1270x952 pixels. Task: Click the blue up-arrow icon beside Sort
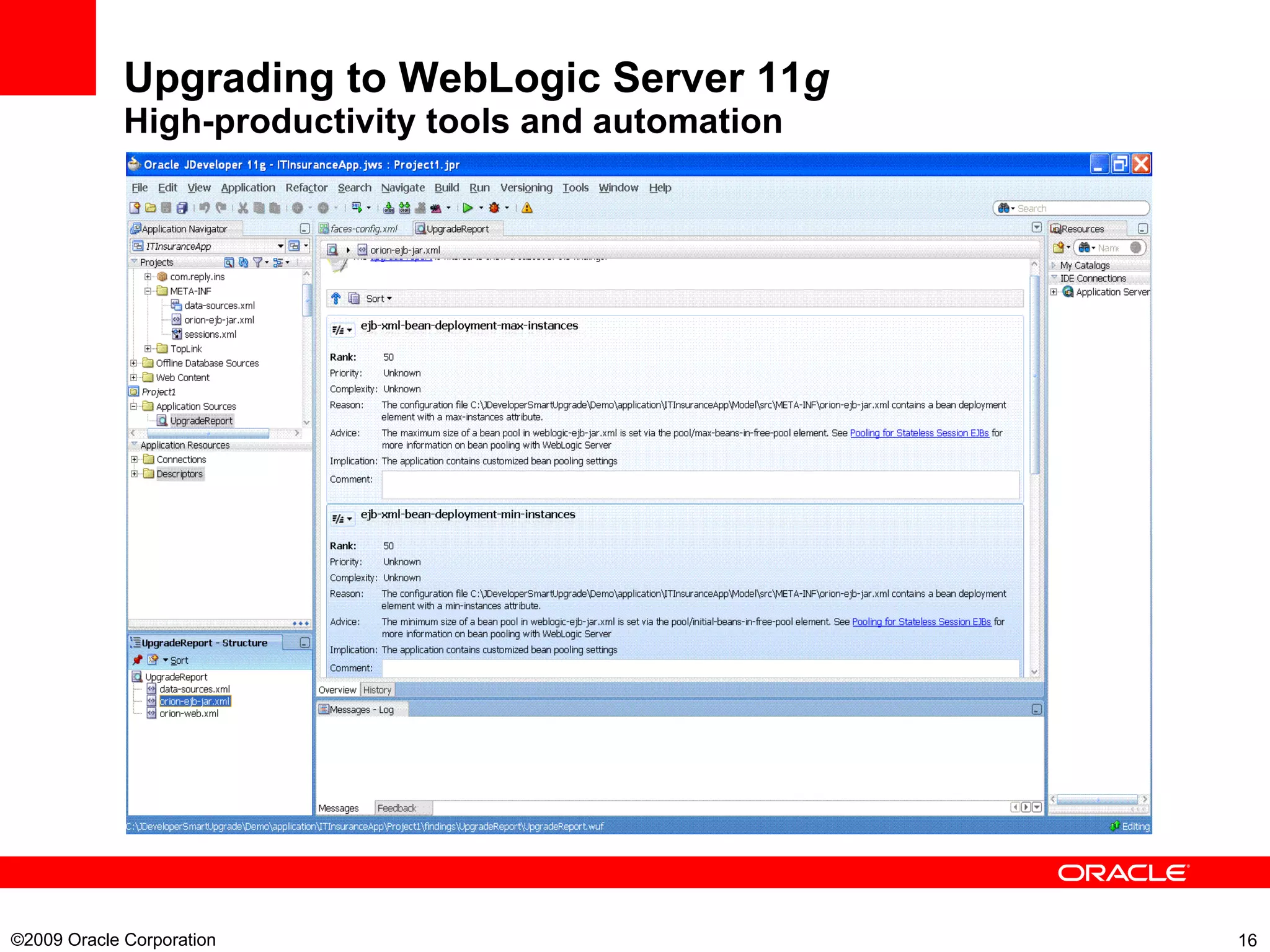click(x=336, y=299)
